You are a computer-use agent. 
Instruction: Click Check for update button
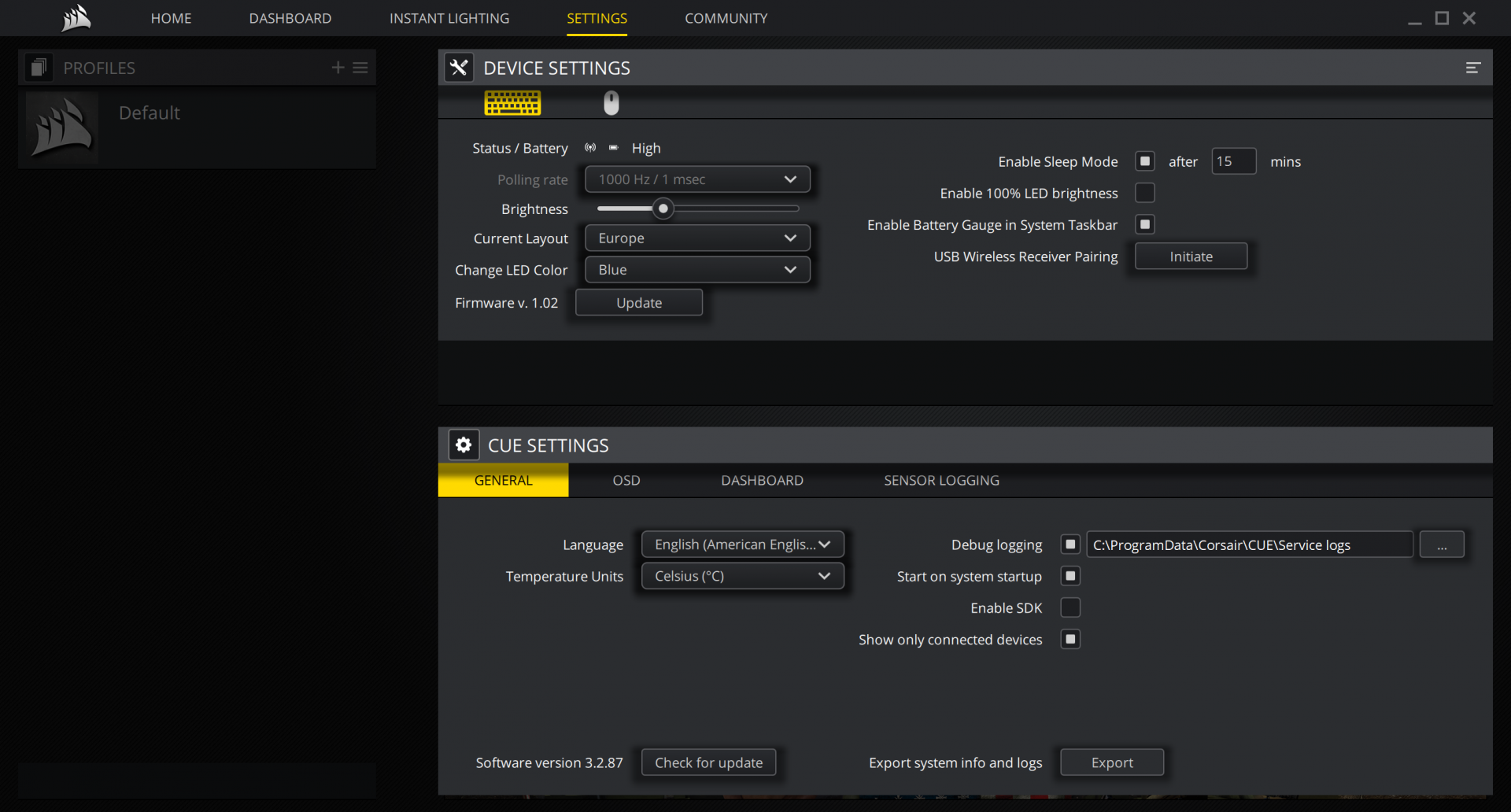[708, 762]
